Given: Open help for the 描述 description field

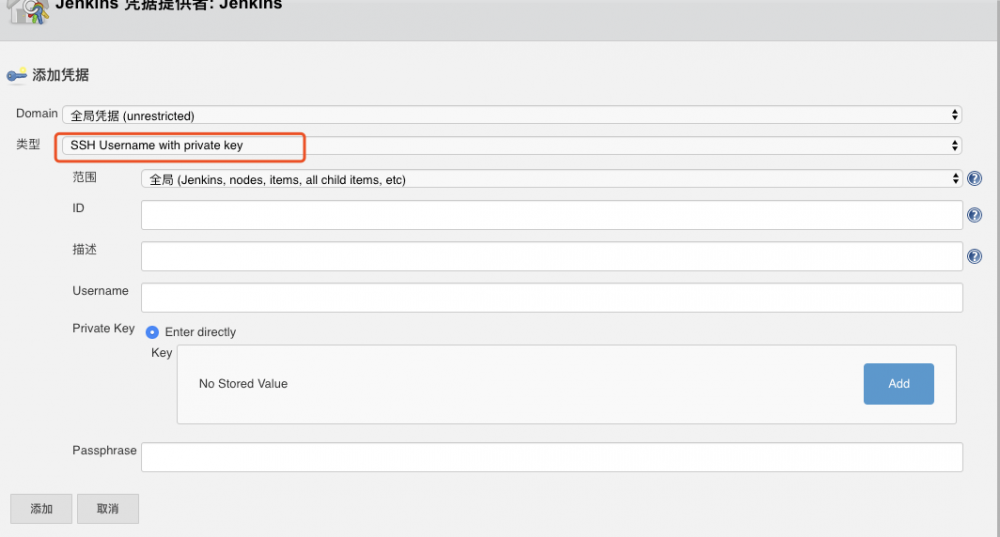Looking at the screenshot, I should pos(974,256).
